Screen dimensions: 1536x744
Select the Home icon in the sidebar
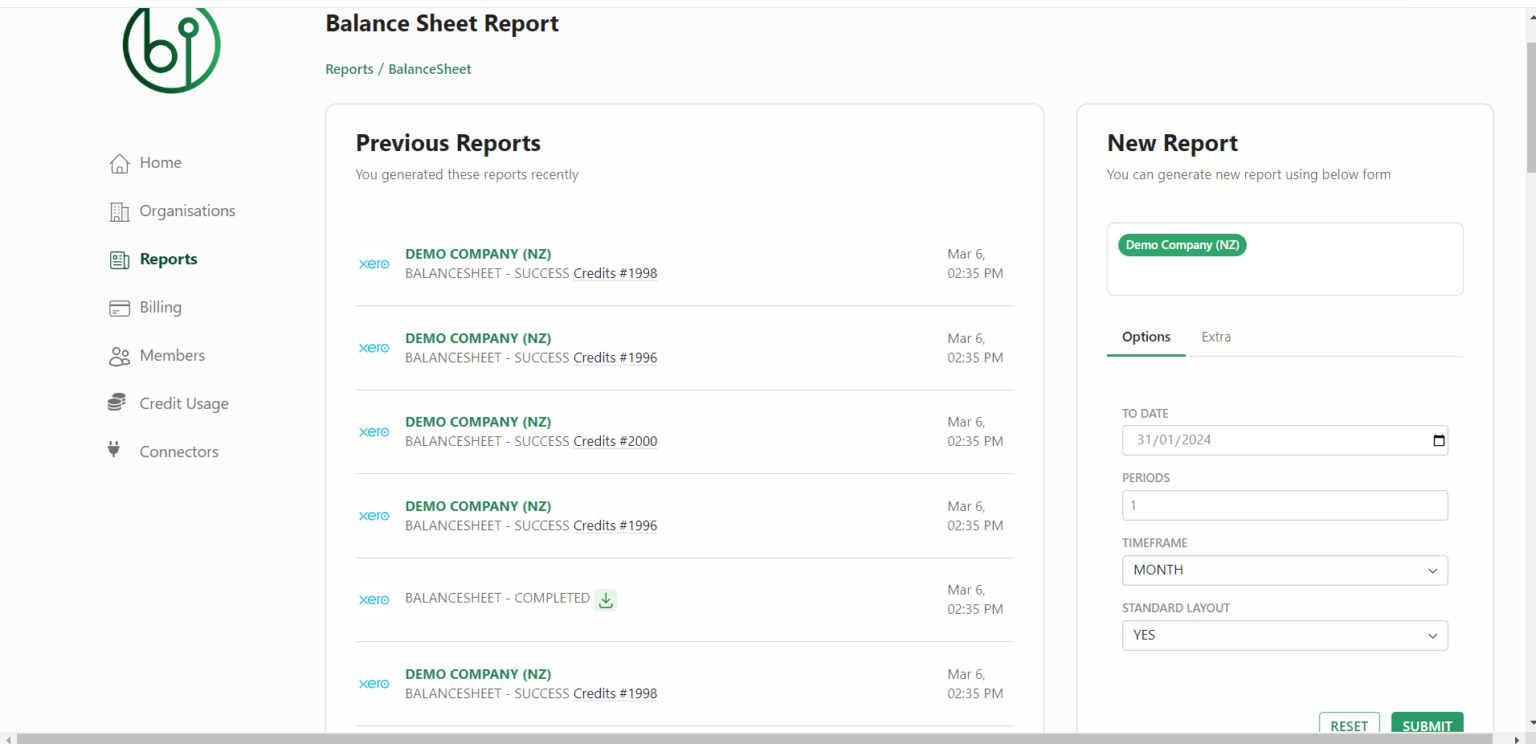click(x=119, y=162)
